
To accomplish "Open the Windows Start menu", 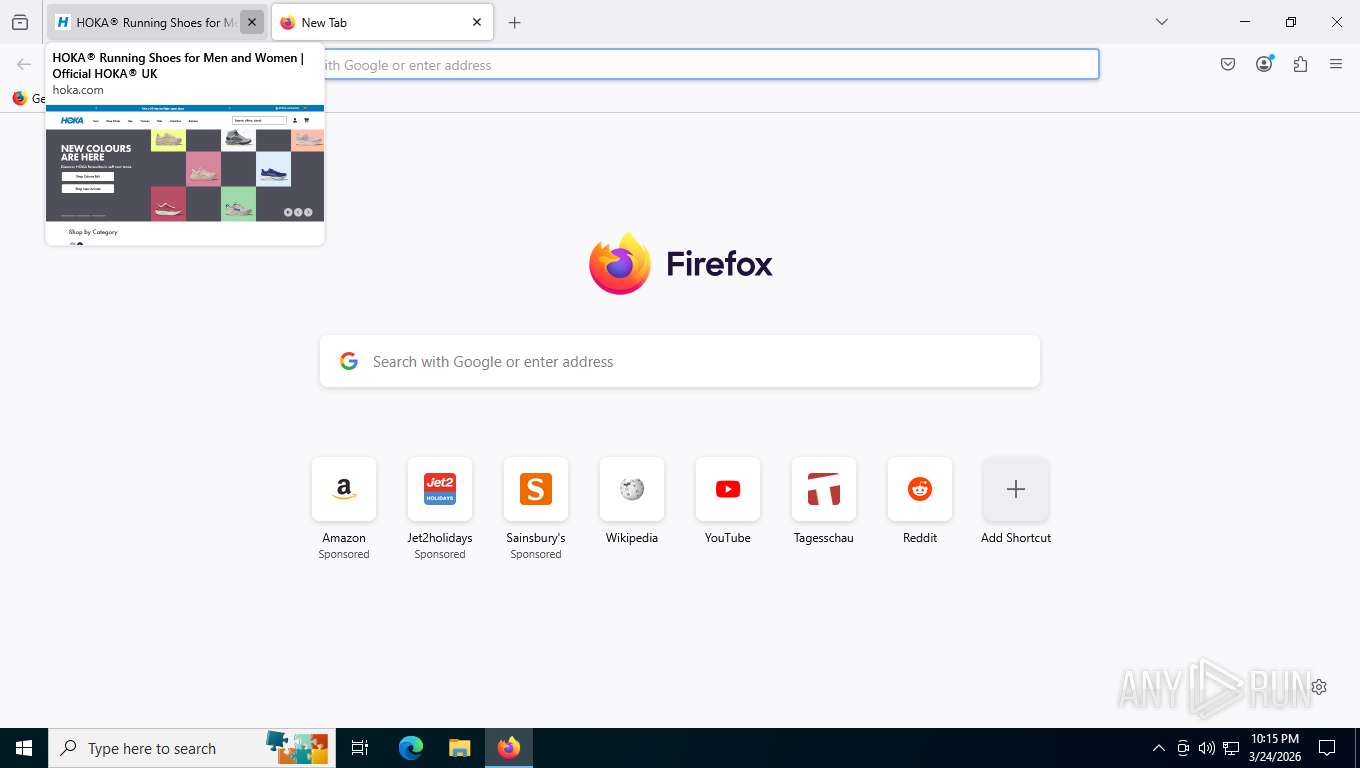I will pyautogui.click(x=24, y=748).
